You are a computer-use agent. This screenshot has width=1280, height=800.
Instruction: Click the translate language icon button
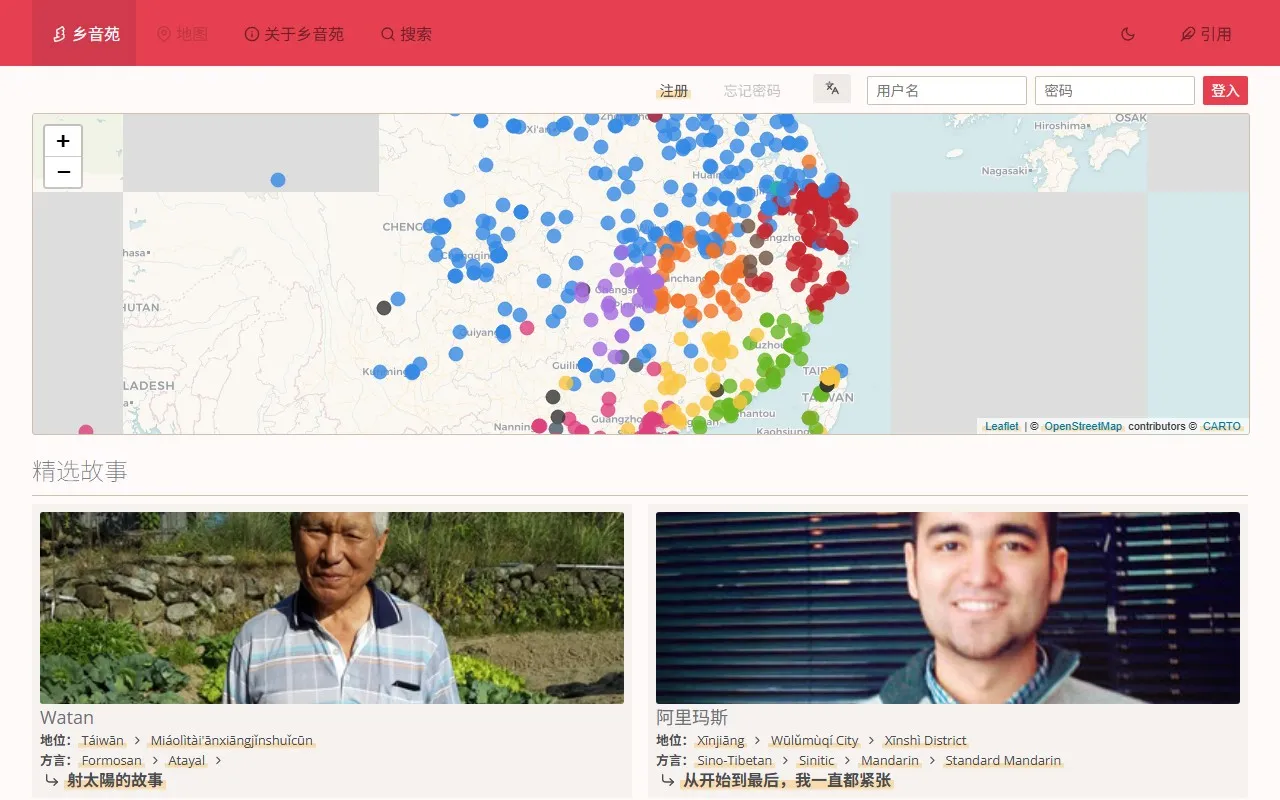[x=832, y=89]
